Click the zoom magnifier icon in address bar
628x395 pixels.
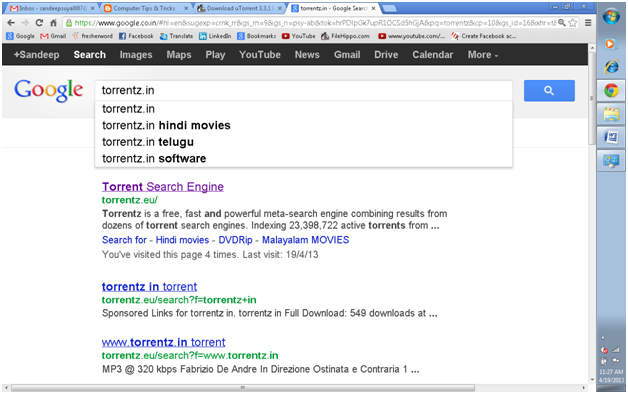562,23
